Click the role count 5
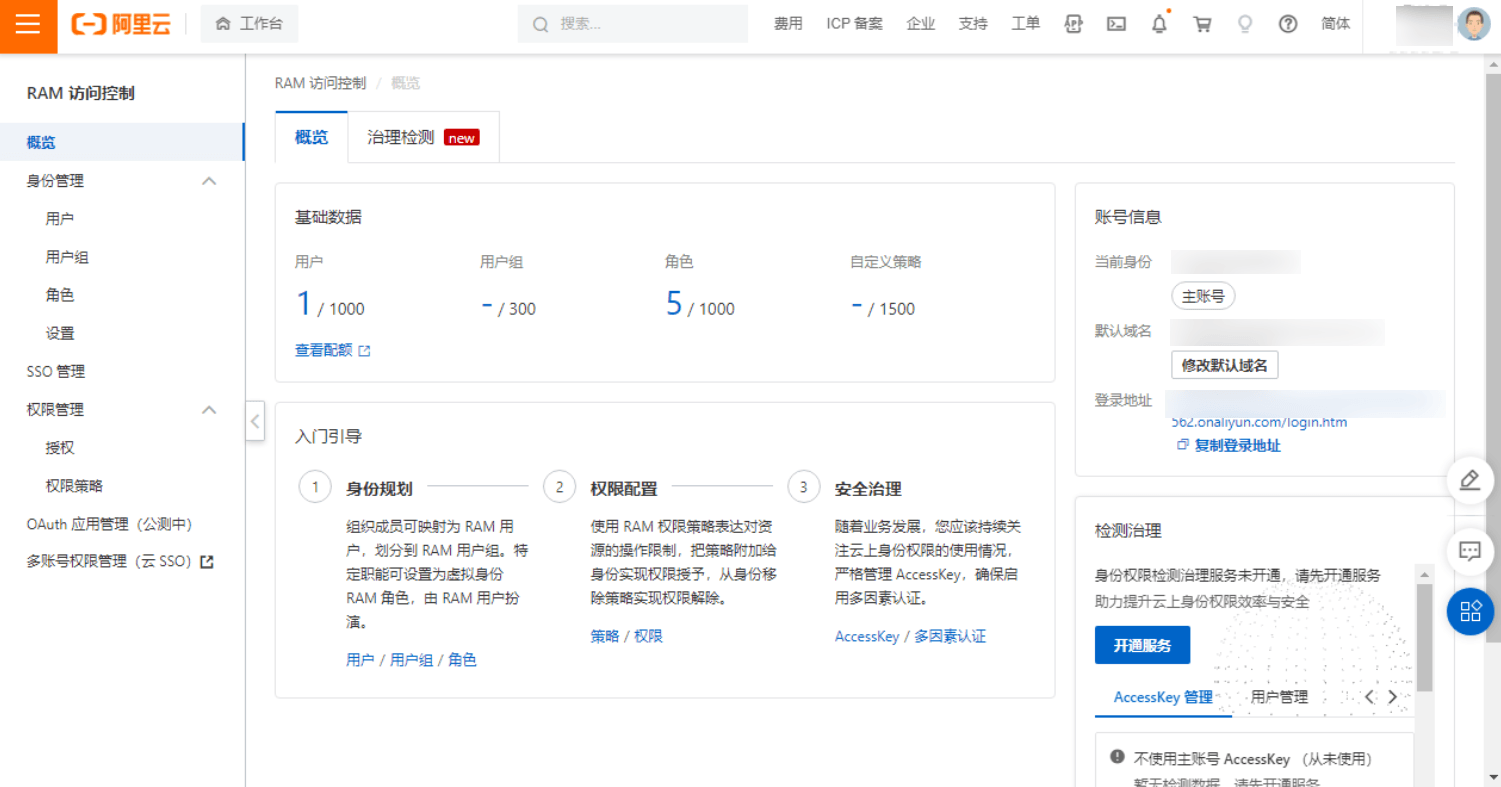Image resolution: width=1501 pixels, height=787 pixels. pyautogui.click(x=674, y=303)
